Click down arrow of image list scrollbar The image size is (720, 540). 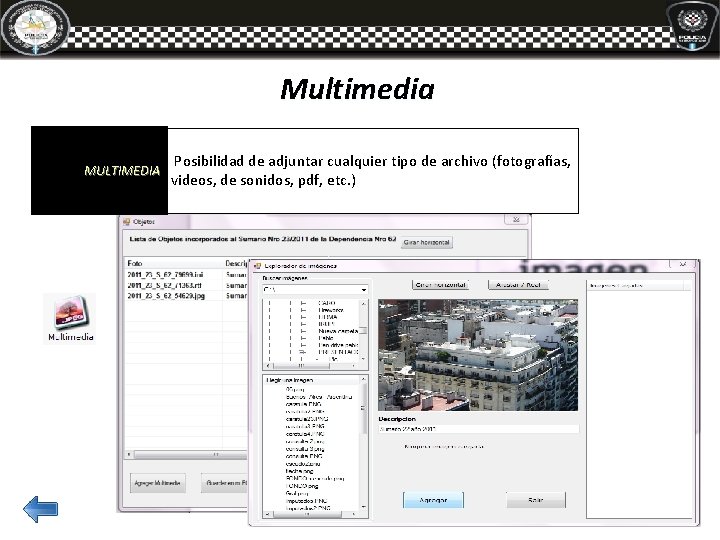point(364,507)
